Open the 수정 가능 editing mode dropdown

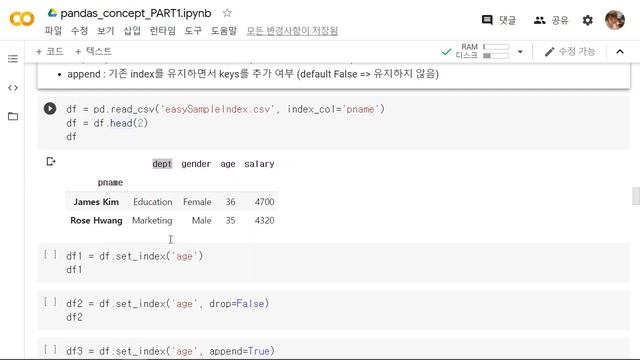570,51
